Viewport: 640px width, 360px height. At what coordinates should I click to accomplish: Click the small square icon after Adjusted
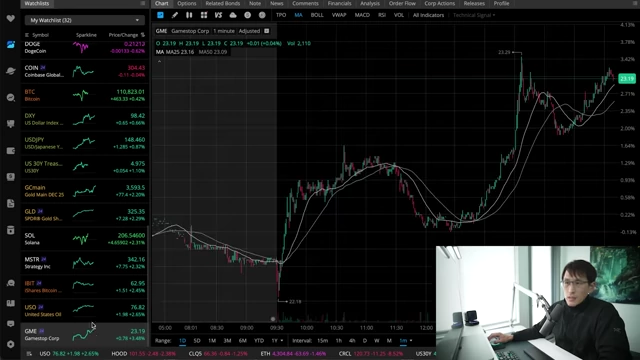pyautogui.click(x=267, y=31)
